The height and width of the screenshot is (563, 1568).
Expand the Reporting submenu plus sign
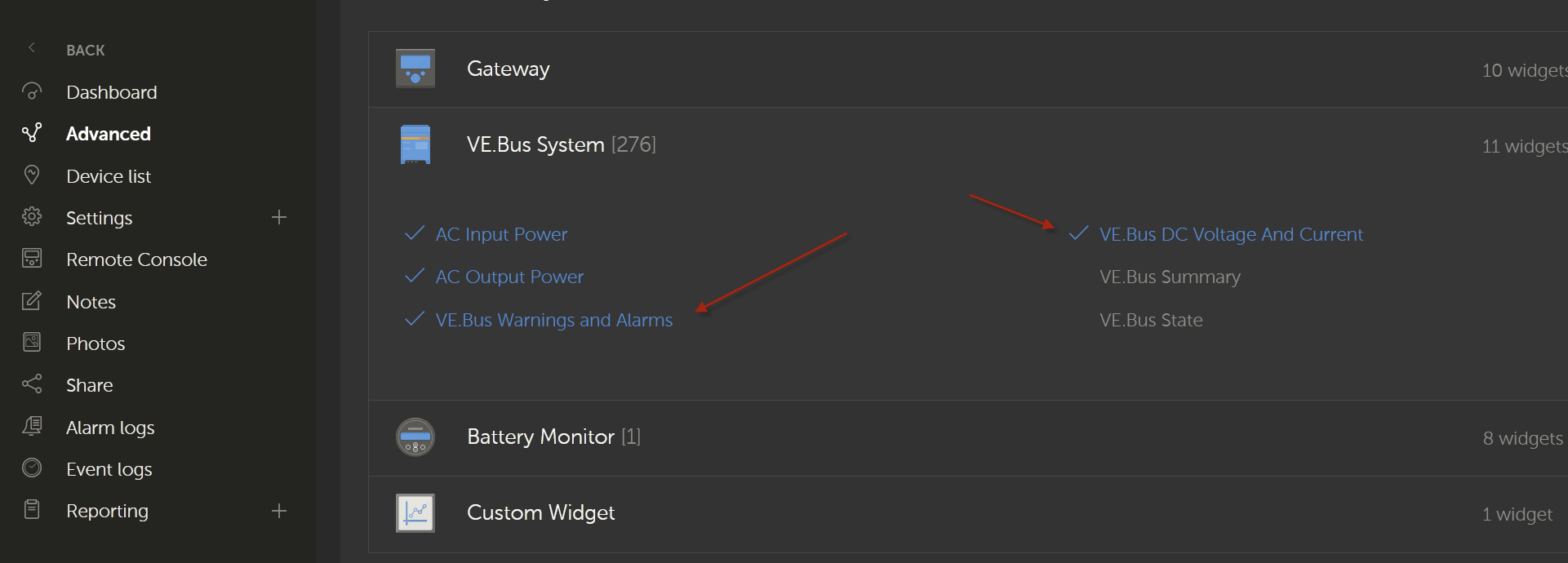279,511
